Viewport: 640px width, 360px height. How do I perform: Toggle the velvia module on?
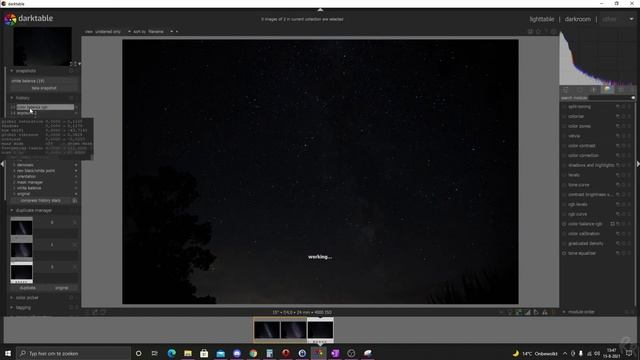coord(564,136)
